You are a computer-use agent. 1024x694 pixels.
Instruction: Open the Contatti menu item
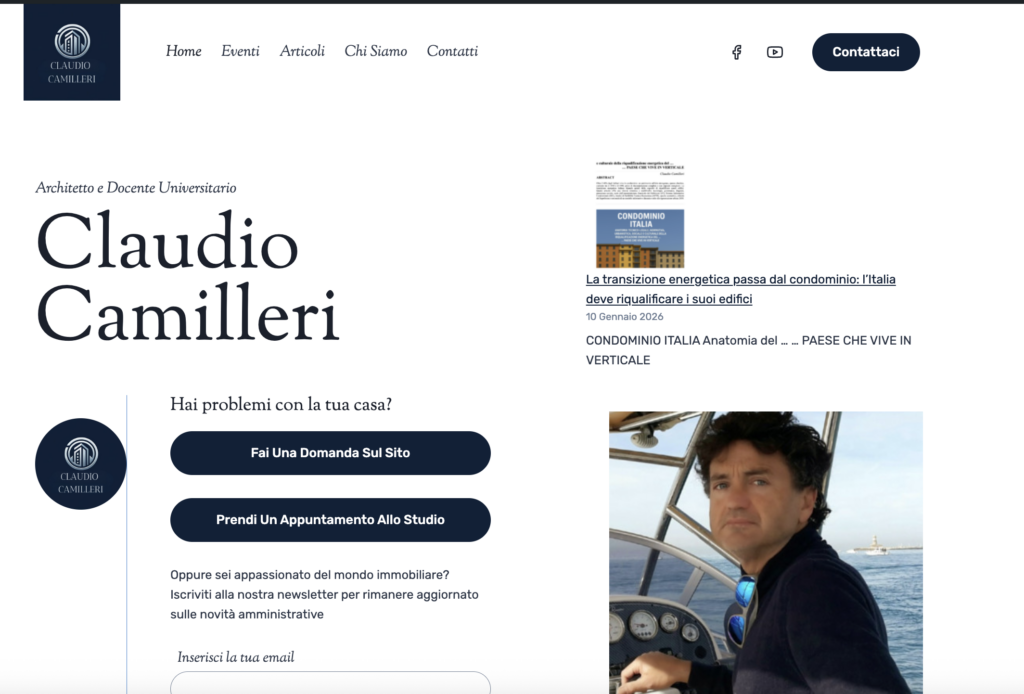[452, 50]
